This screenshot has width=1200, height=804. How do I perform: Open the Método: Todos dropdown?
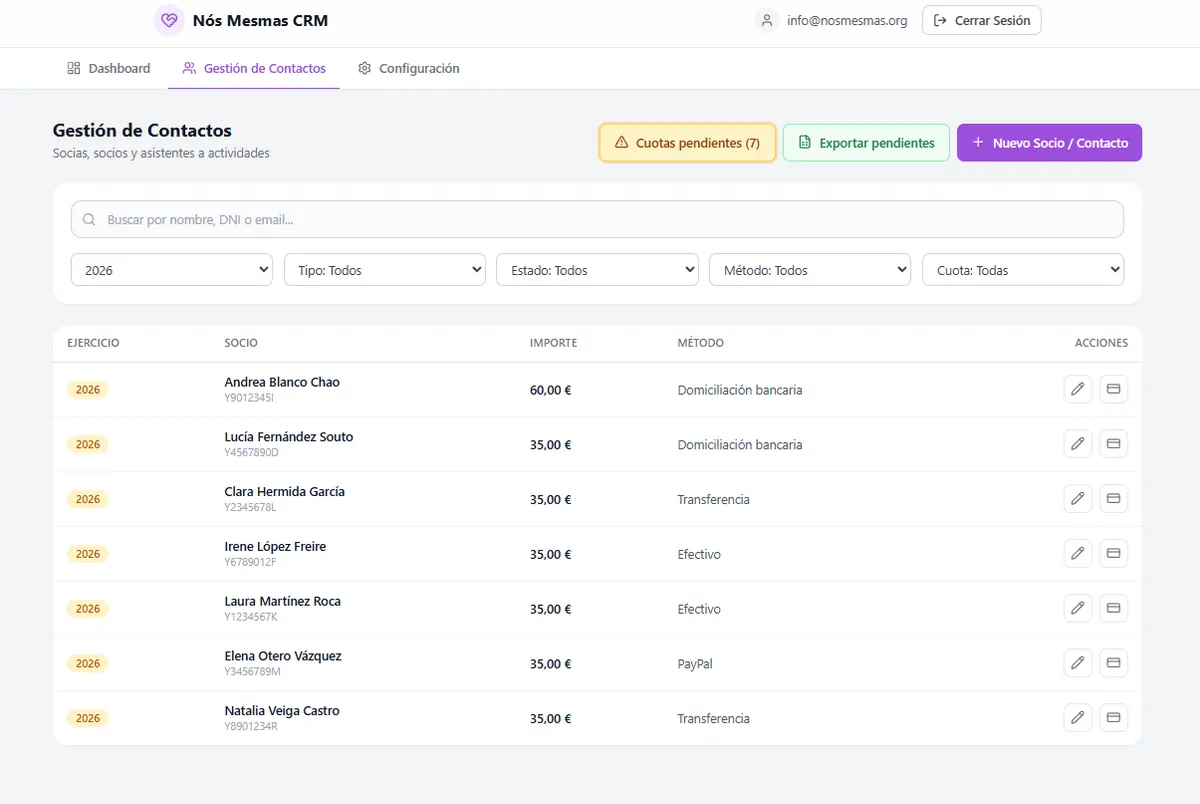(810, 270)
